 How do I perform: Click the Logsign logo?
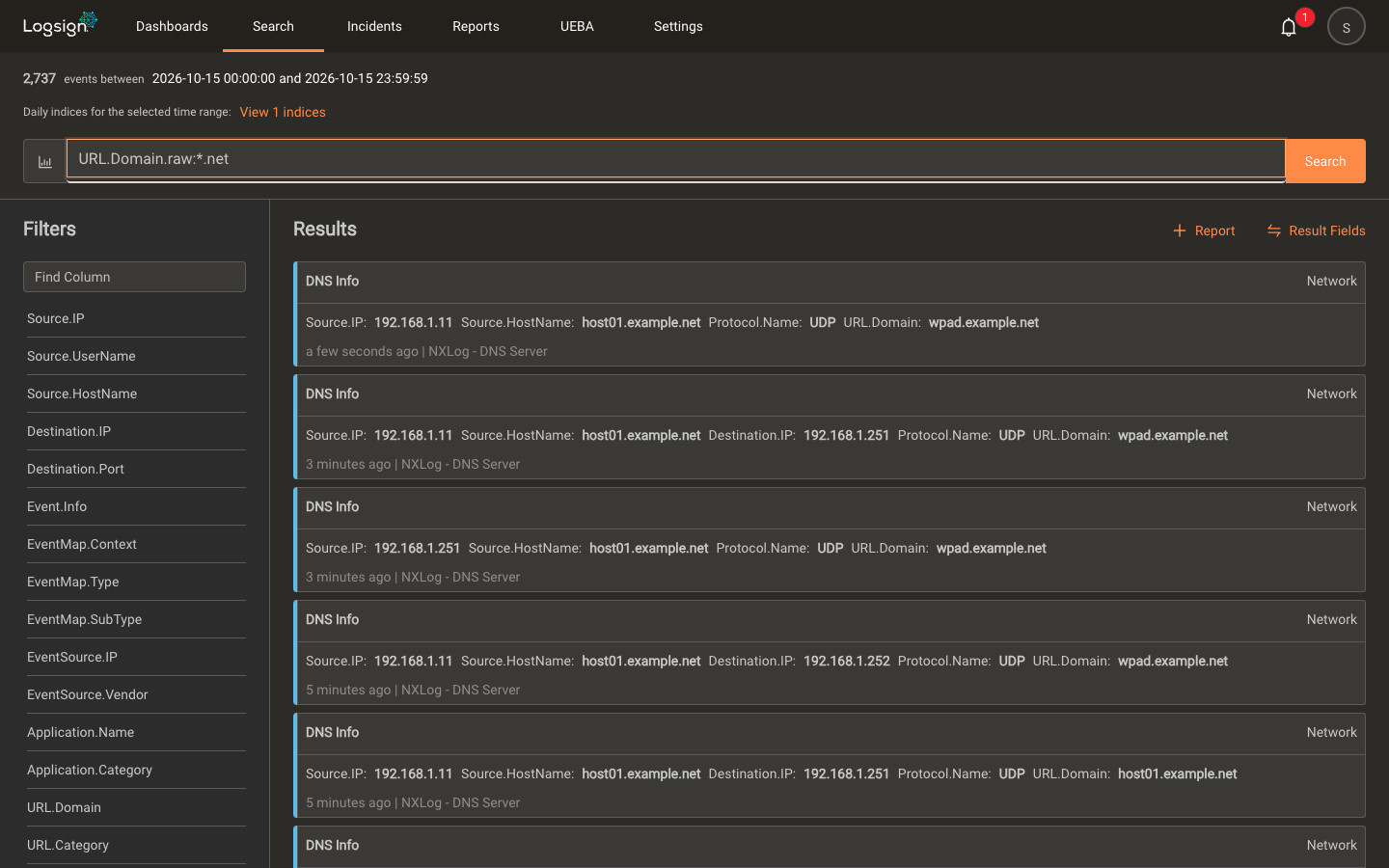60,25
